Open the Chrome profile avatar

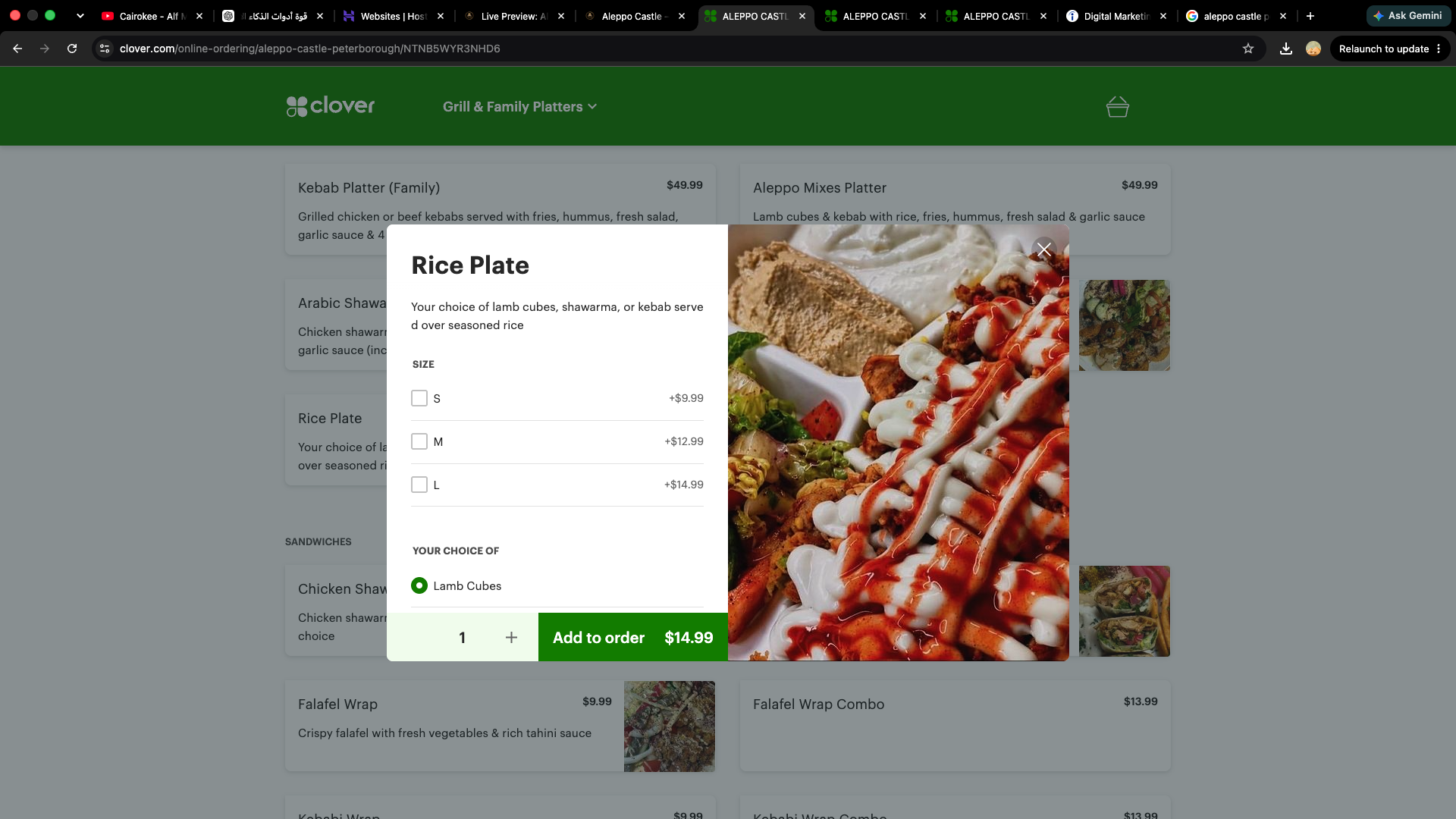point(1313,49)
